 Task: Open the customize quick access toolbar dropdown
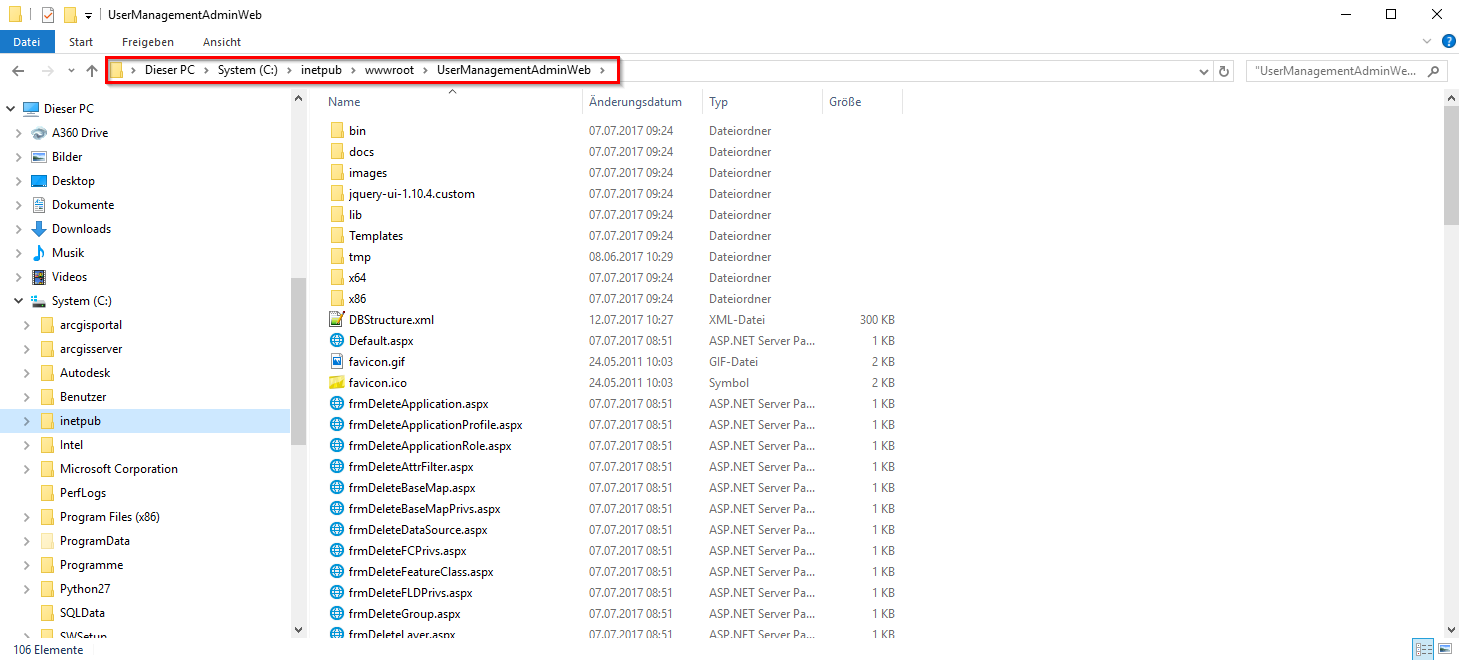pyautogui.click(x=87, y=14)
